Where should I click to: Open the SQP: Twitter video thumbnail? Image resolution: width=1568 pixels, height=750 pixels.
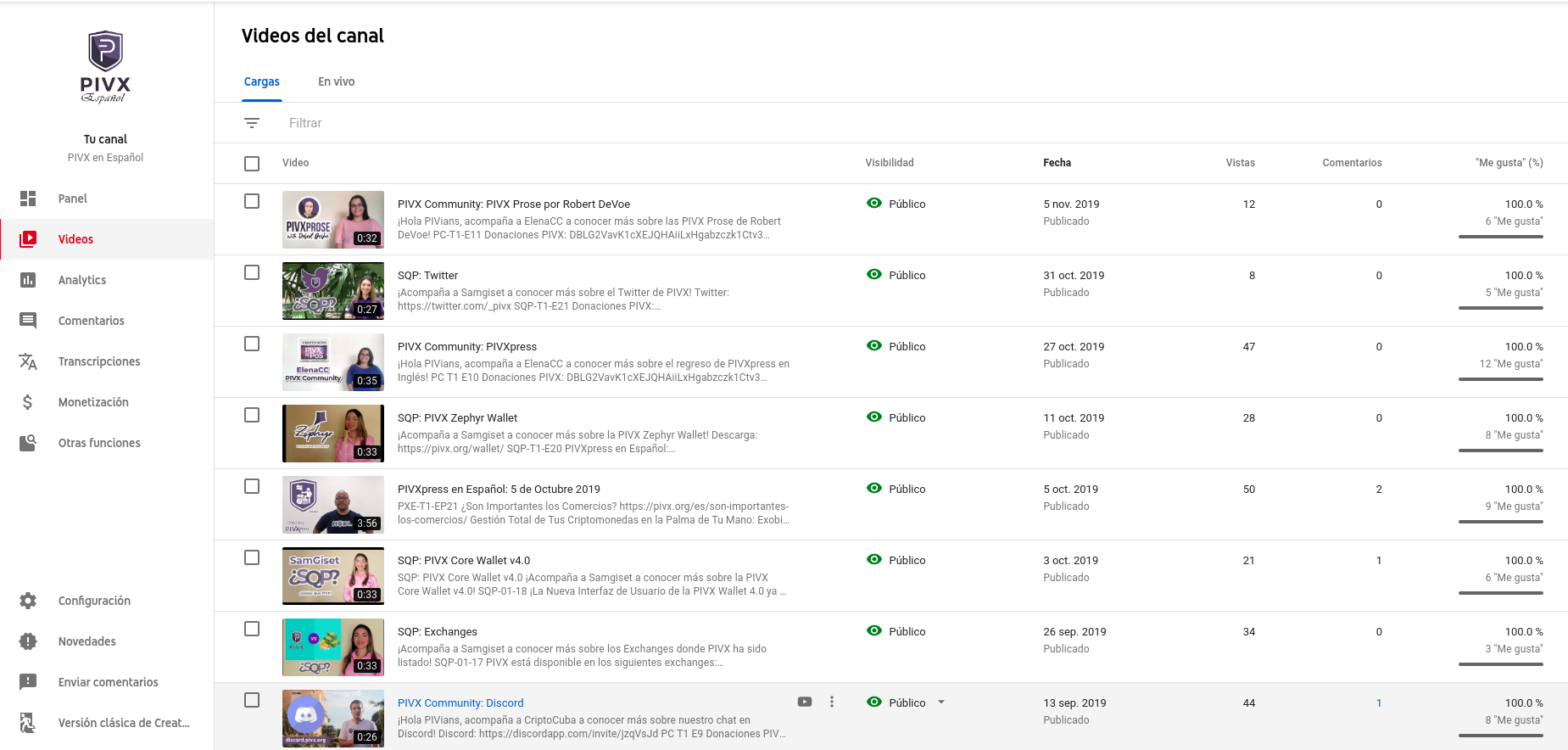click(x=333, y=291)
